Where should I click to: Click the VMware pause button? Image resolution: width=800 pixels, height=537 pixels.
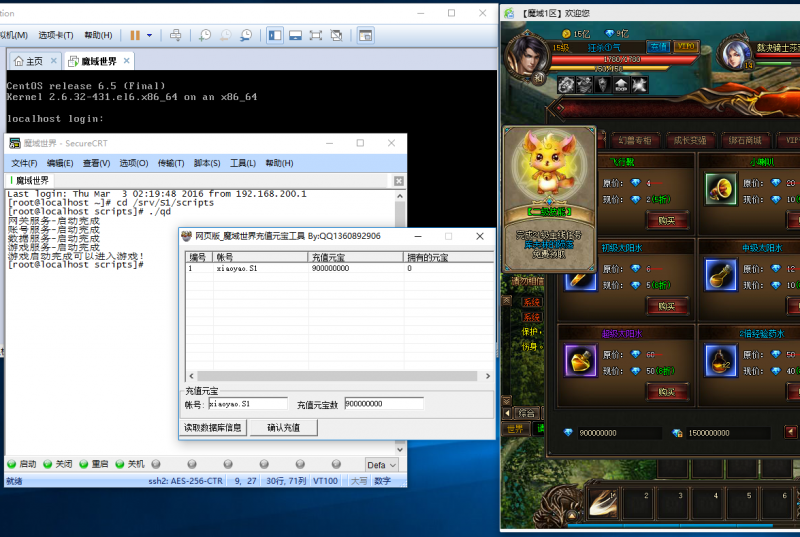click(135, 35)
